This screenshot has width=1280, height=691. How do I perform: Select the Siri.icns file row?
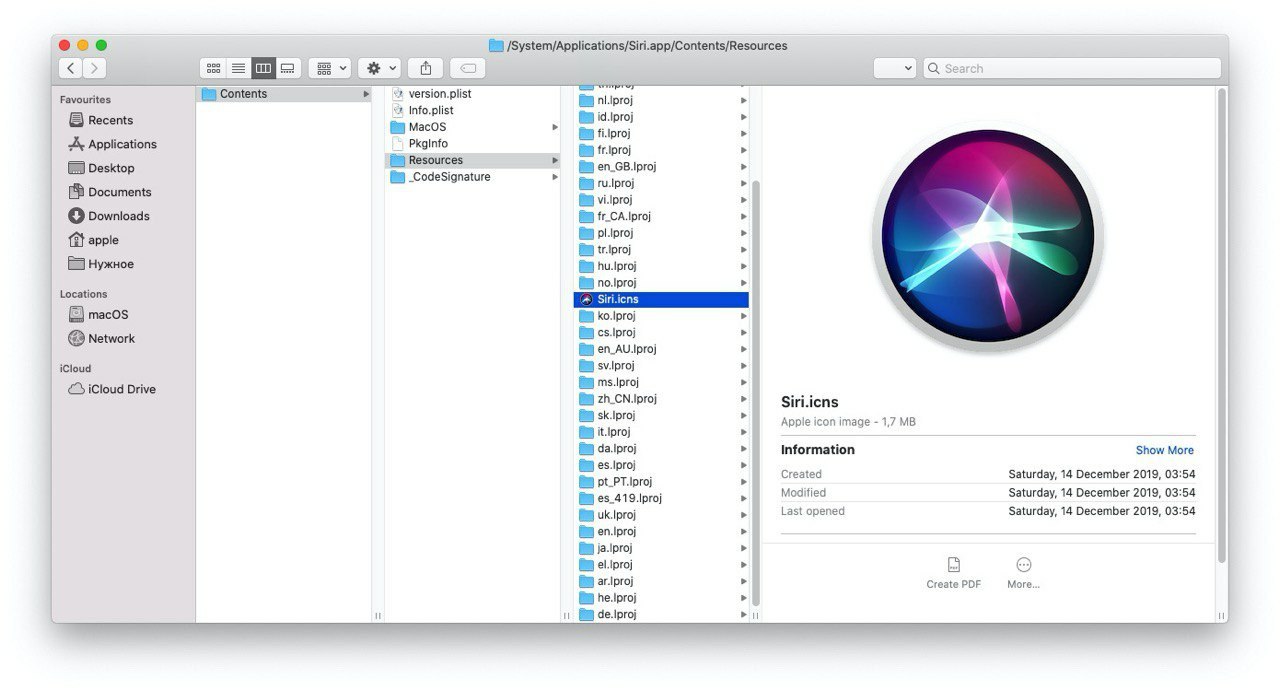coord(661,299)
